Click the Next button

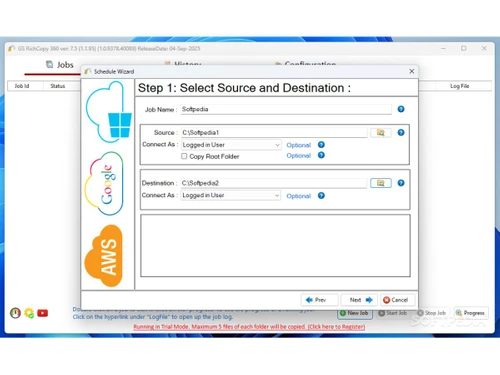(x=359, y=300)
